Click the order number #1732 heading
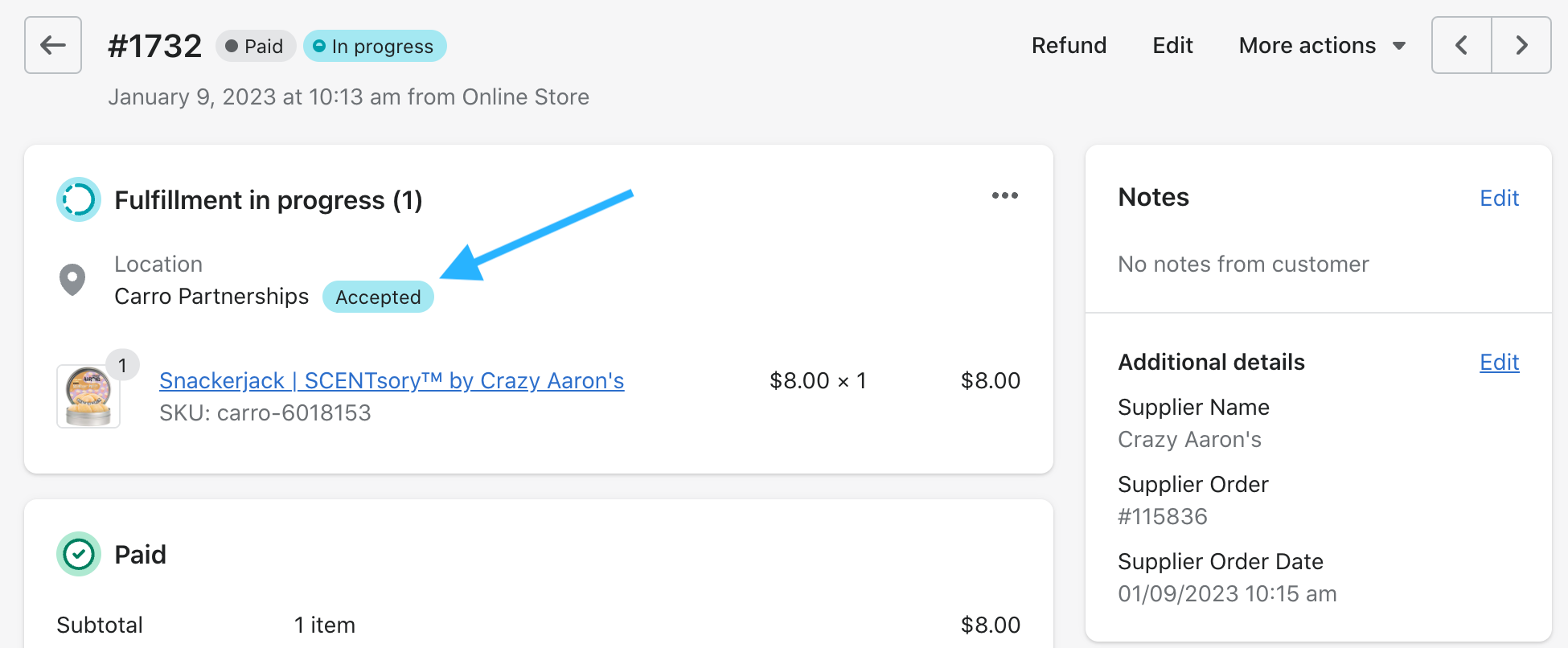 coord(155,47)
